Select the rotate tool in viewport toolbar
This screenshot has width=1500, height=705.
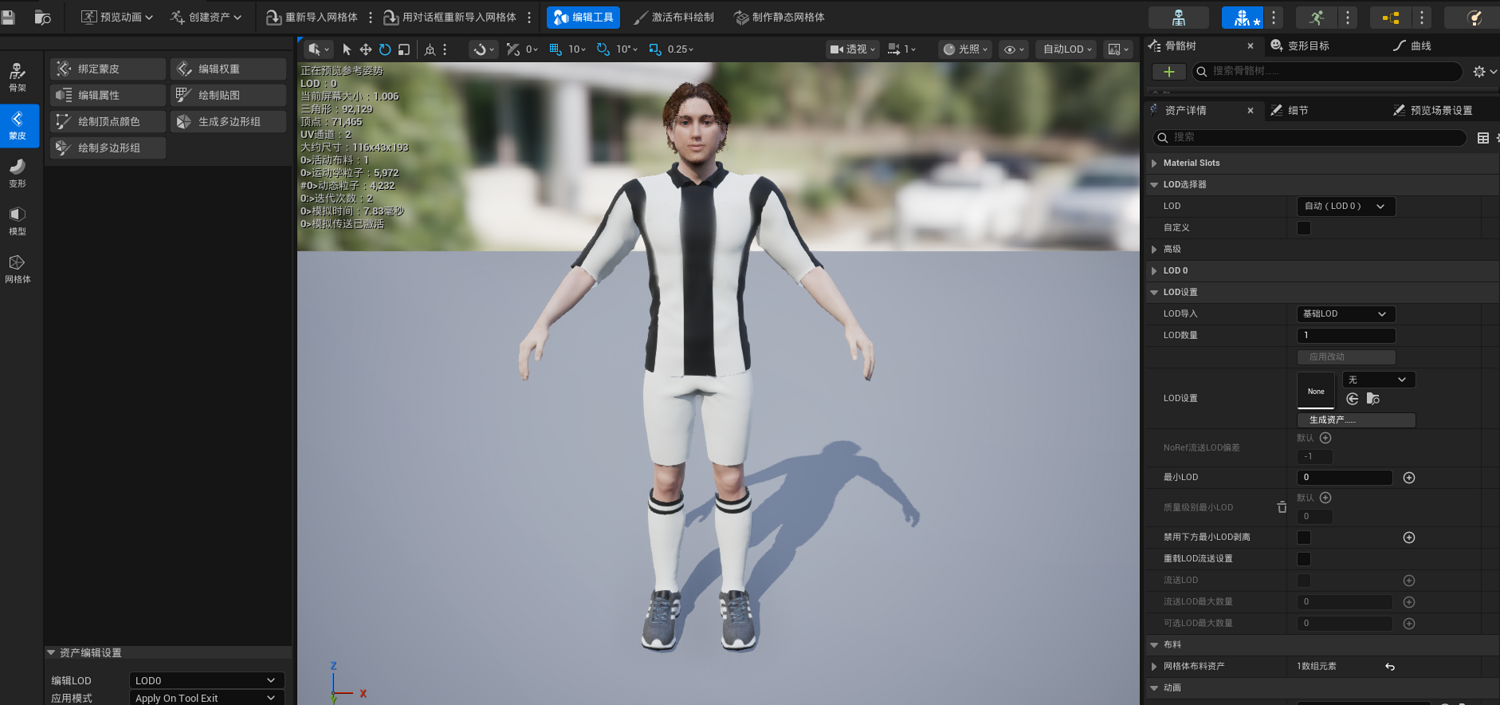point(385,49)
